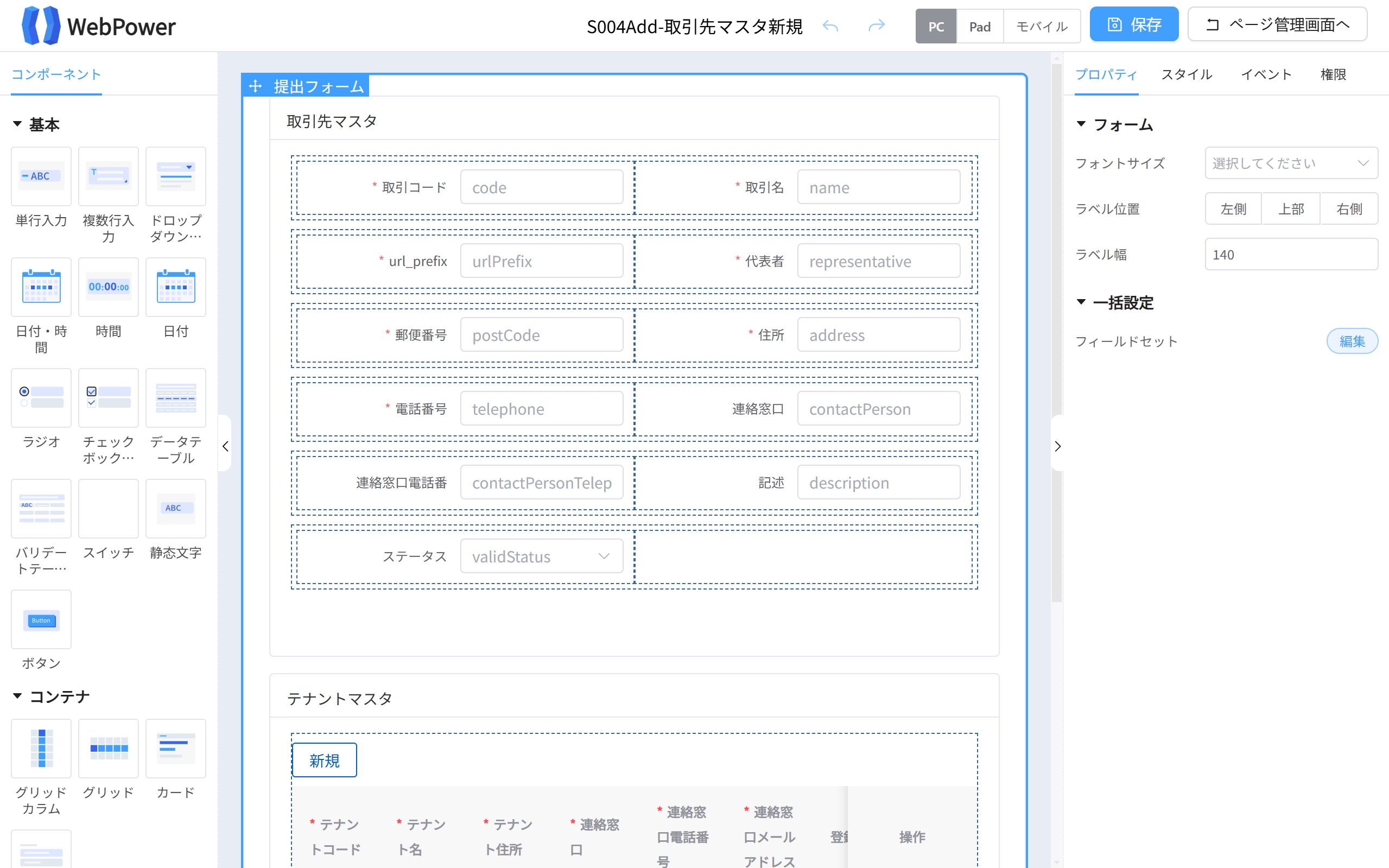Click the description input field

tap(878, 482)
